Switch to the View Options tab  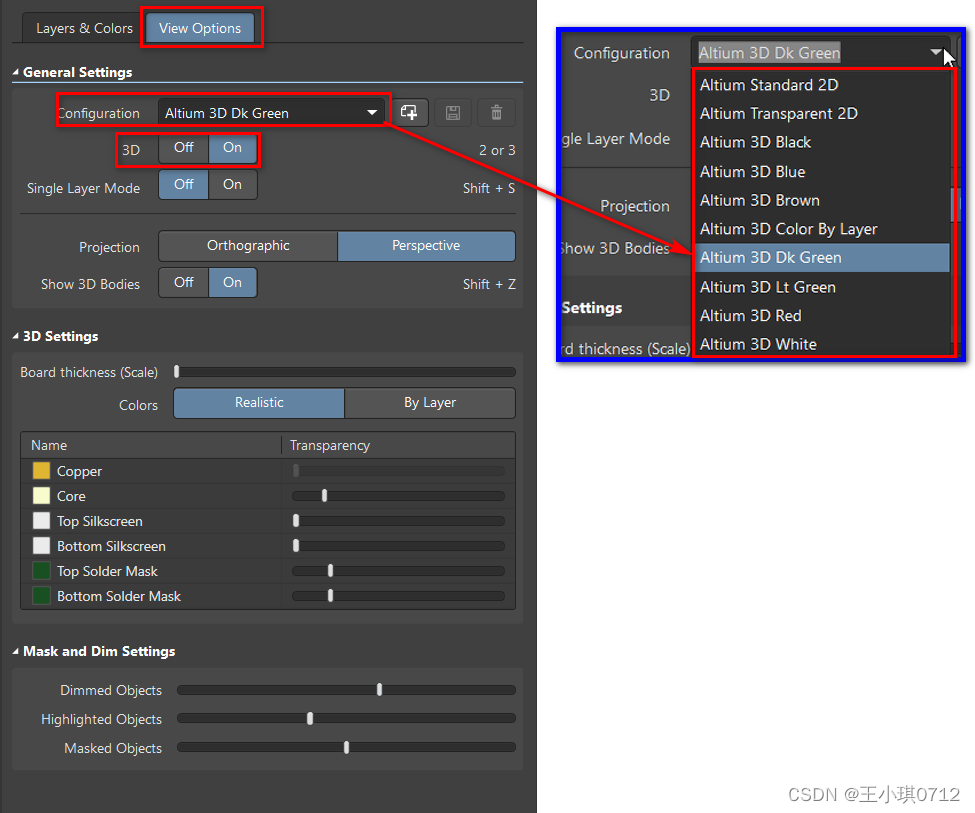coord(200,29)
